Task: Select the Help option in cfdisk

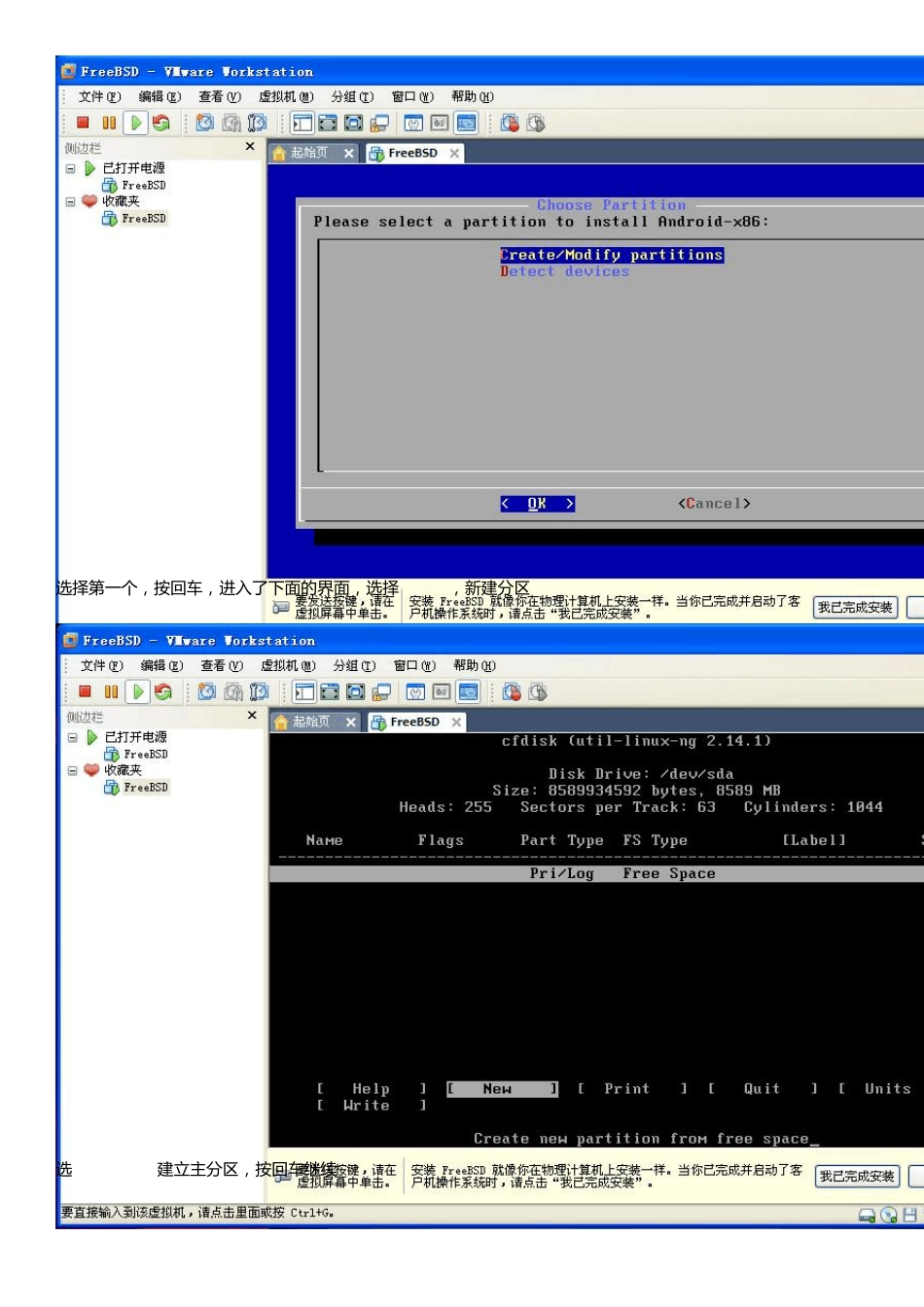Action: [372, 1089]
